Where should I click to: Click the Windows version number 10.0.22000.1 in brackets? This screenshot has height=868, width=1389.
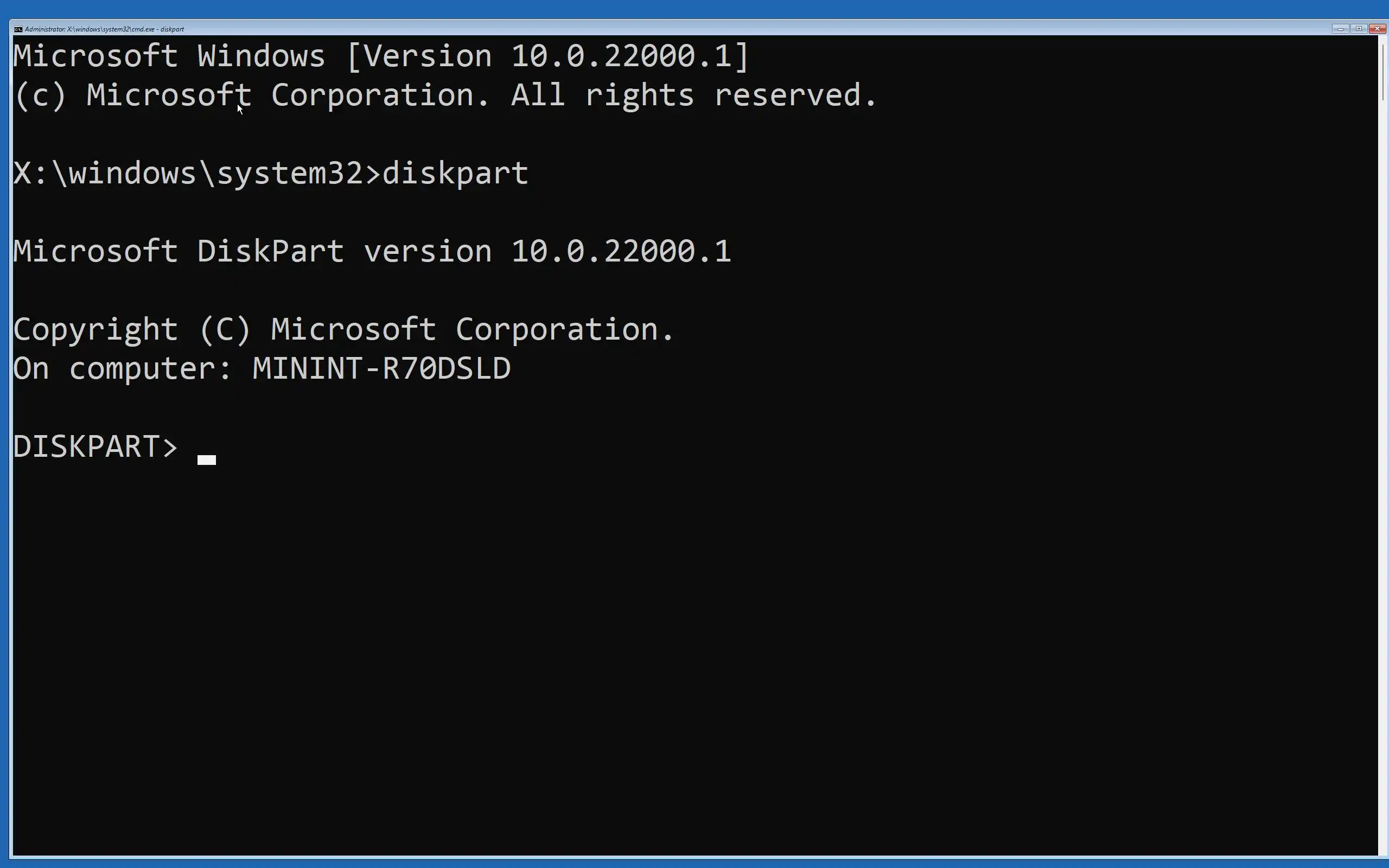[x=622, y=56]
